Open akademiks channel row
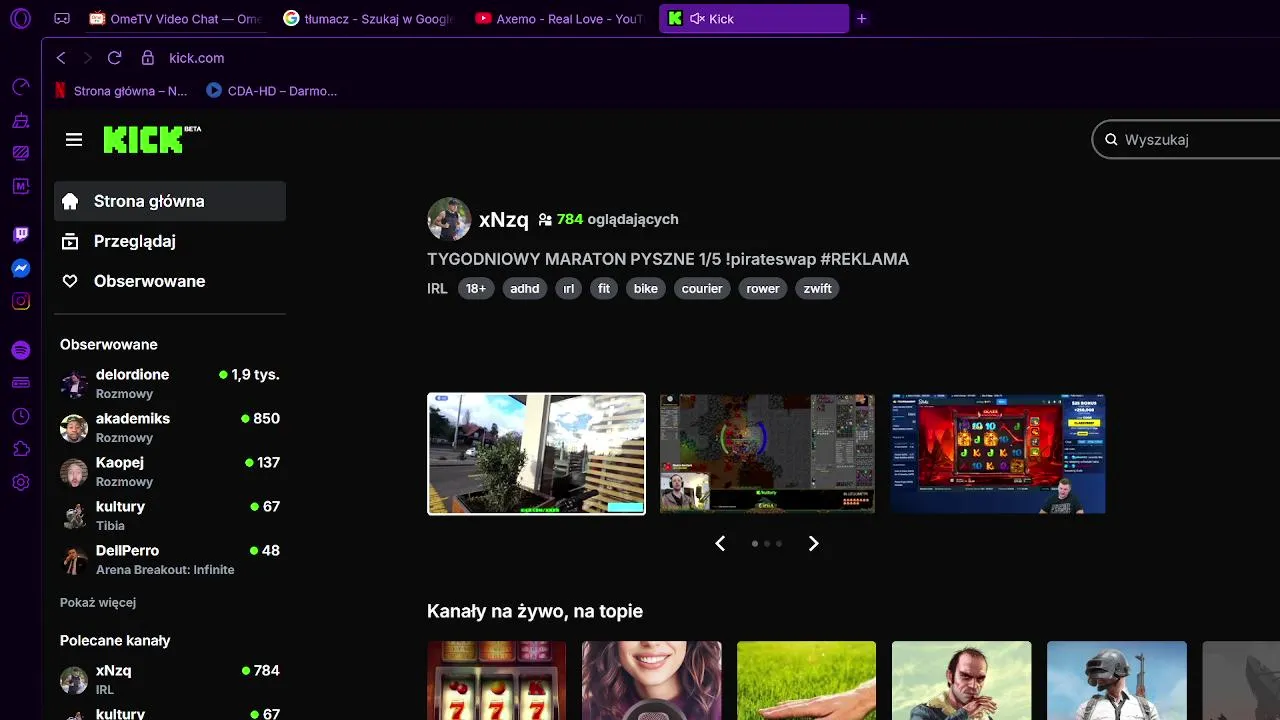 click(x=170, y=428)
